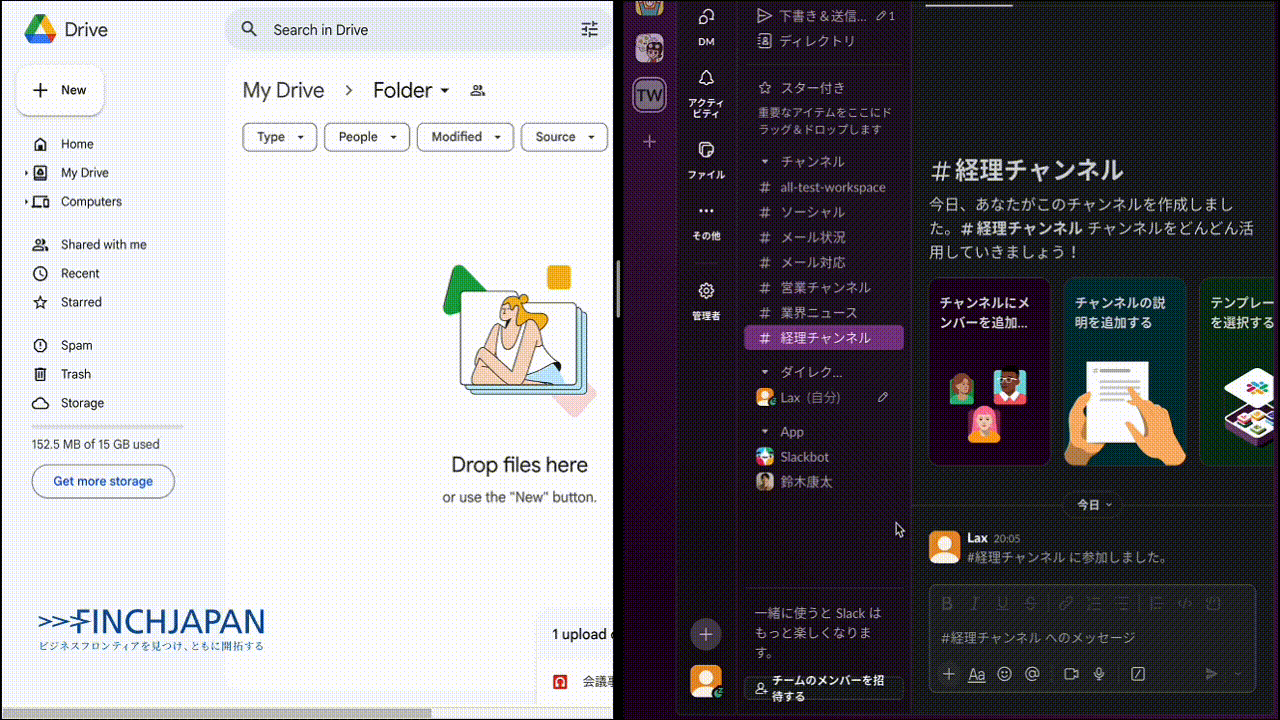Screen dimensions: 1280x720
Task: Click the 管理者 gear icon in Slack
Action: tap(706, 291)
